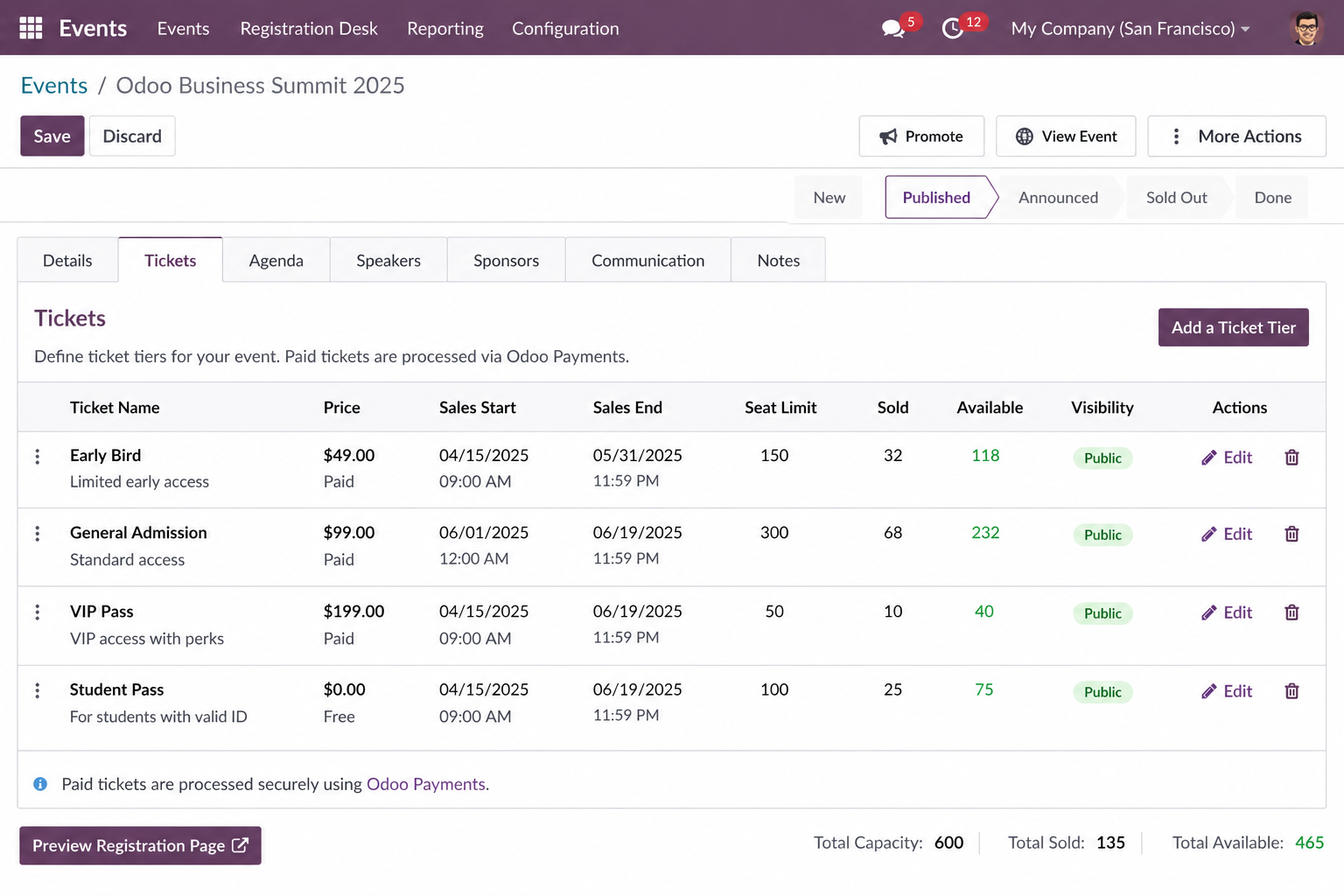Click the Total Available value 465
The width and height of the screenshot is (1344, 896).
point(1310,843)
